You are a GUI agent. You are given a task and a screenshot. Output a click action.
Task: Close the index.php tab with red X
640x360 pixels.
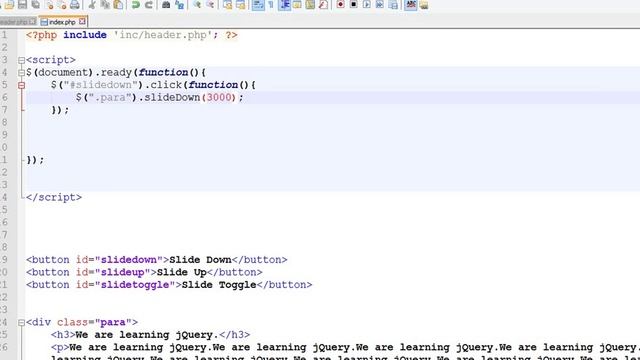[x=82, y=21]
